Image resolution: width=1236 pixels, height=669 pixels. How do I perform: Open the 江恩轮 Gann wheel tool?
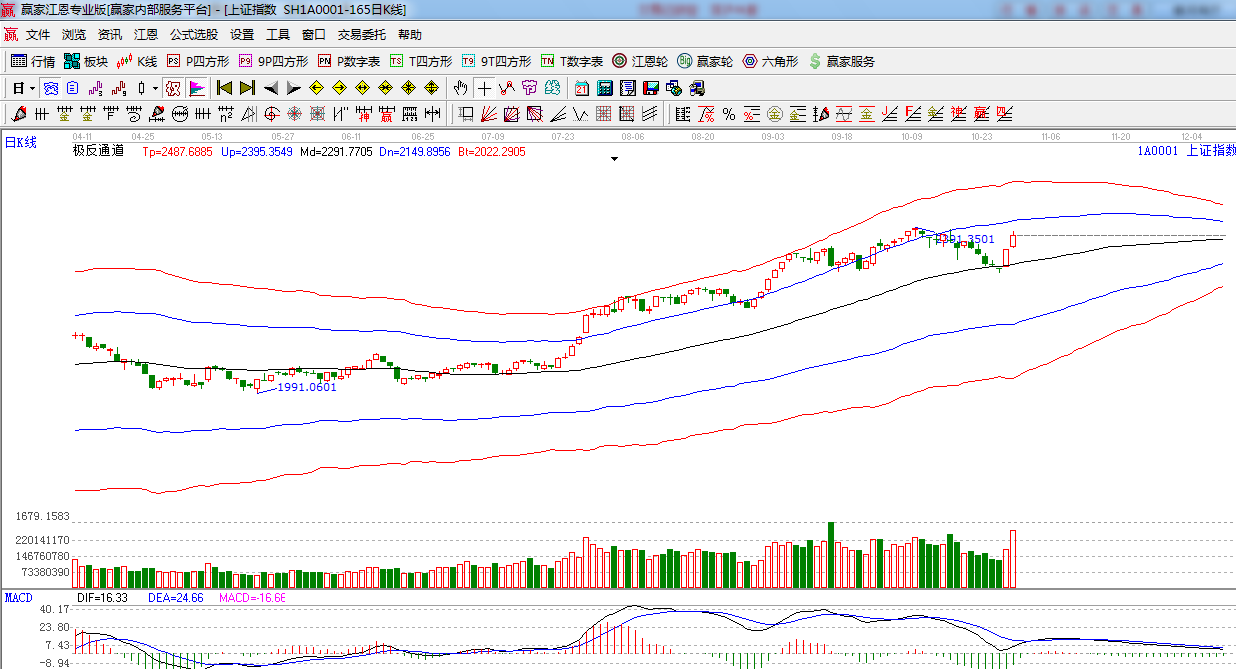pyautogui.click(x=640, y=61)
